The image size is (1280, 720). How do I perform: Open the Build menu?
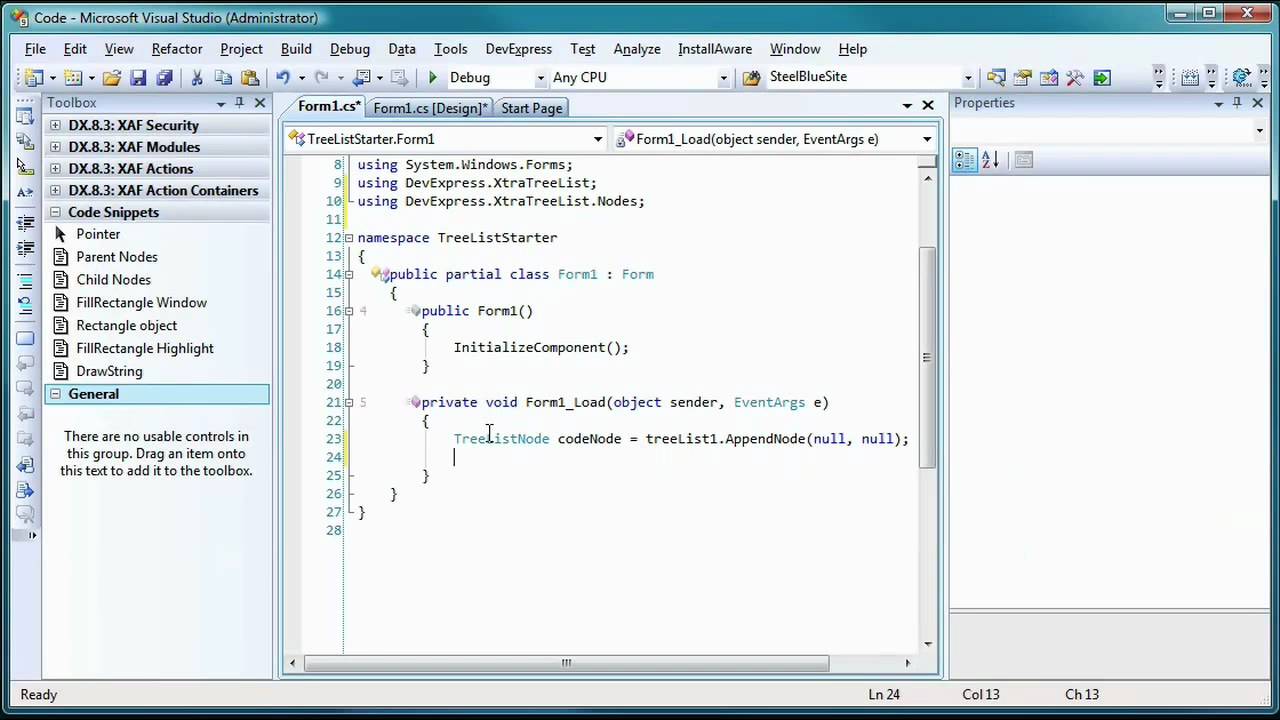pos(296,49)
